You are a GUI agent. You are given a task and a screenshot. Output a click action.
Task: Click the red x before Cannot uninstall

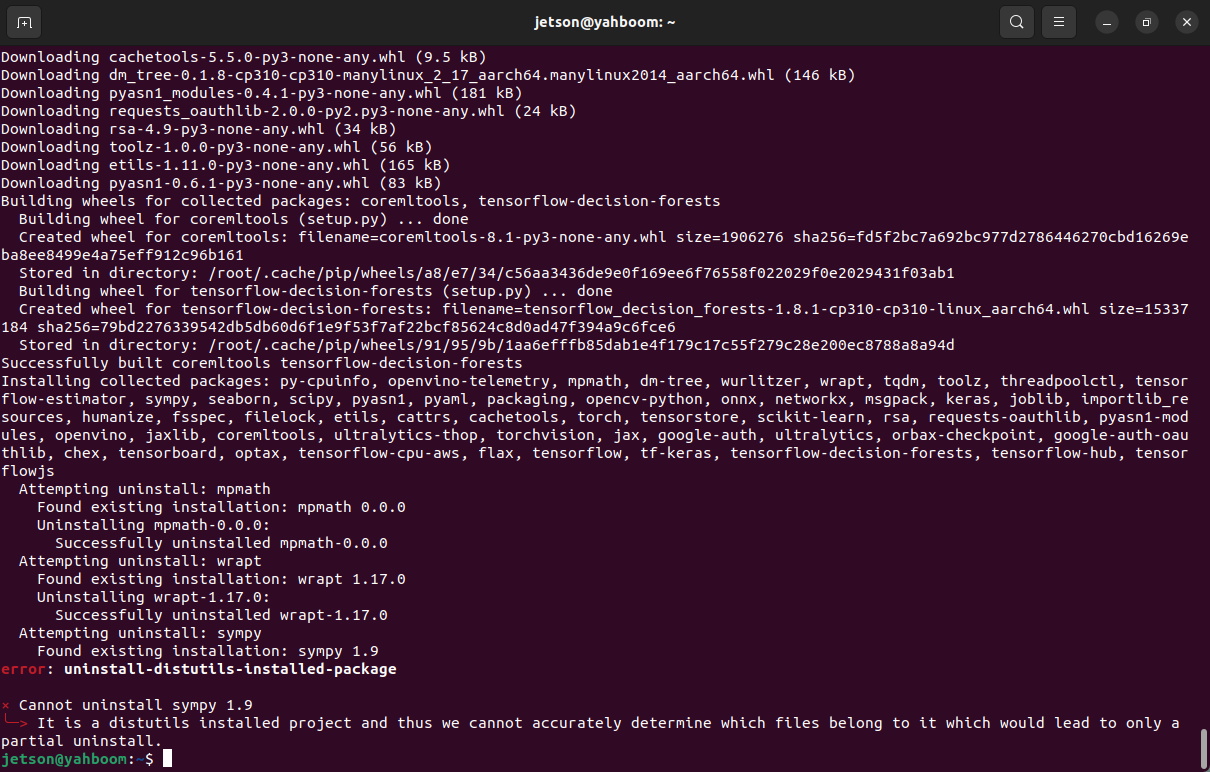(x=6, y=705)
